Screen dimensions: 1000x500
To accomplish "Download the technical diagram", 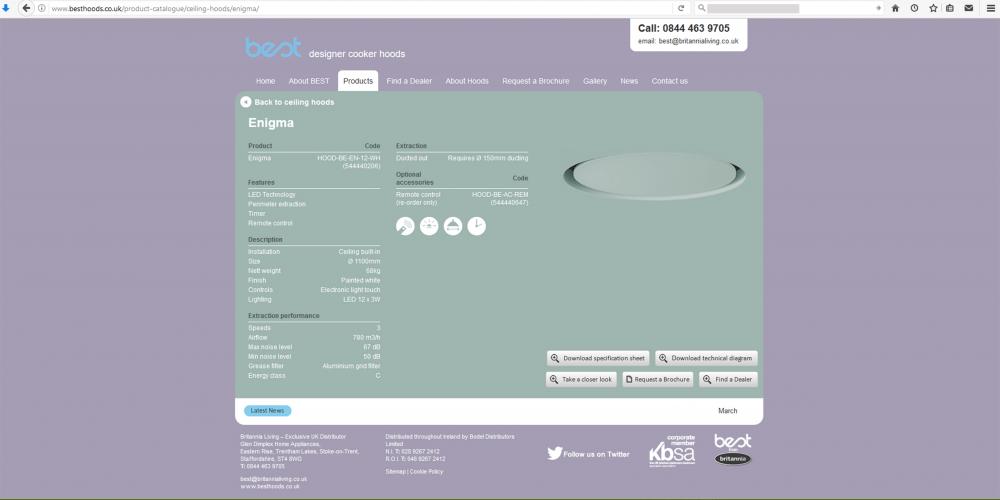I will pyautogui.click(x=707, y=358).
